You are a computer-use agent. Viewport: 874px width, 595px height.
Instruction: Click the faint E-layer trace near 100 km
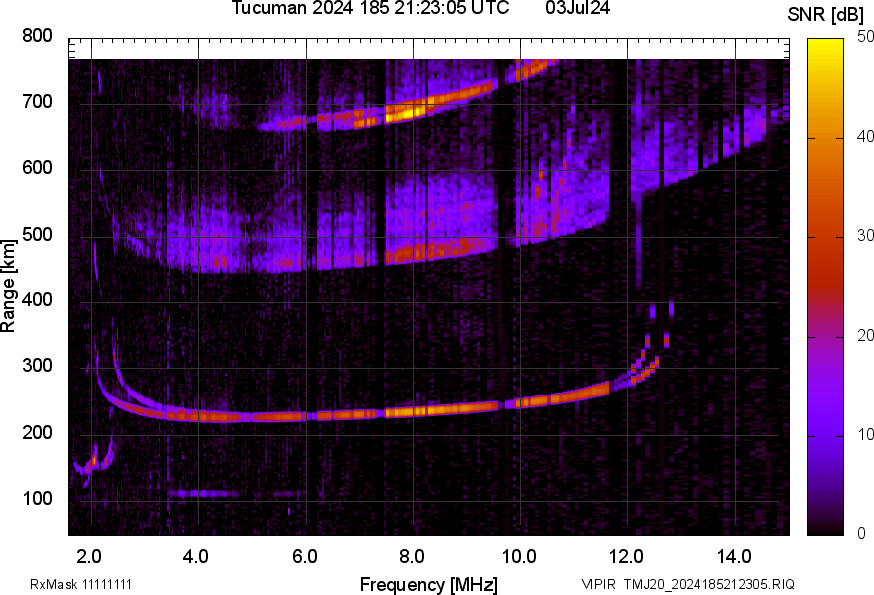click(203, 494)
